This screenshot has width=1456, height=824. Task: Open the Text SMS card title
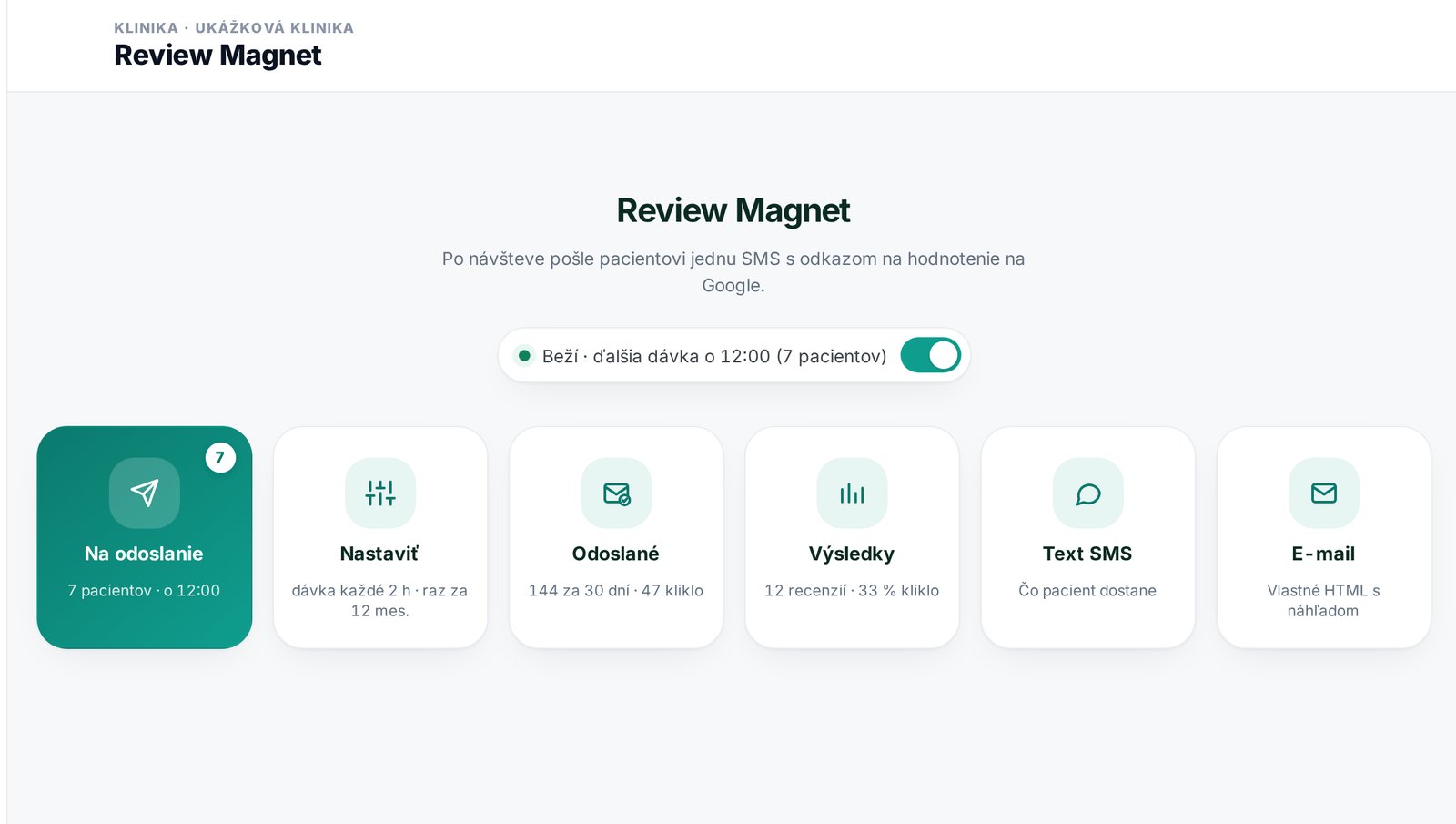click(1087, 554)
